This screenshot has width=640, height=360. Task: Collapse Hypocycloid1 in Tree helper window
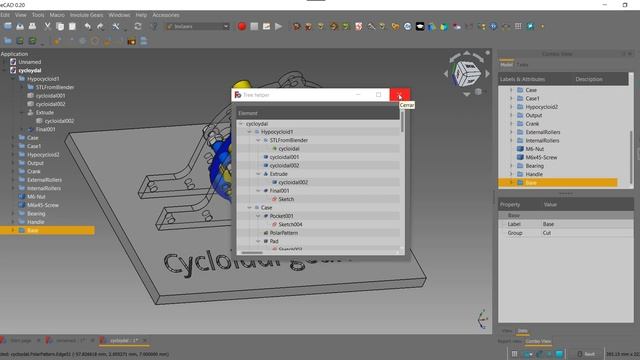[249, 132]
